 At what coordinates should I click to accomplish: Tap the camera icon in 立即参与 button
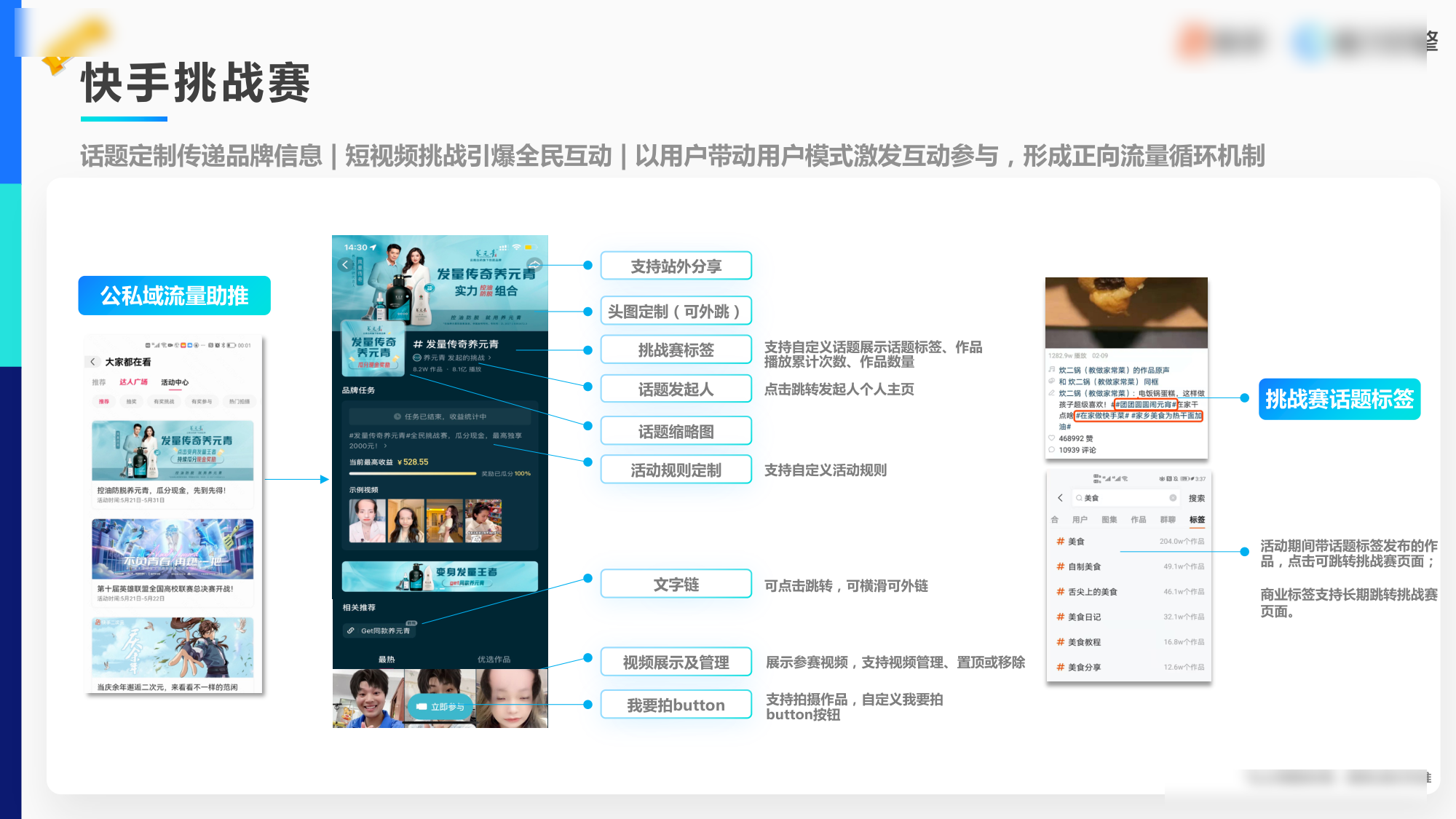pos(422,707)
